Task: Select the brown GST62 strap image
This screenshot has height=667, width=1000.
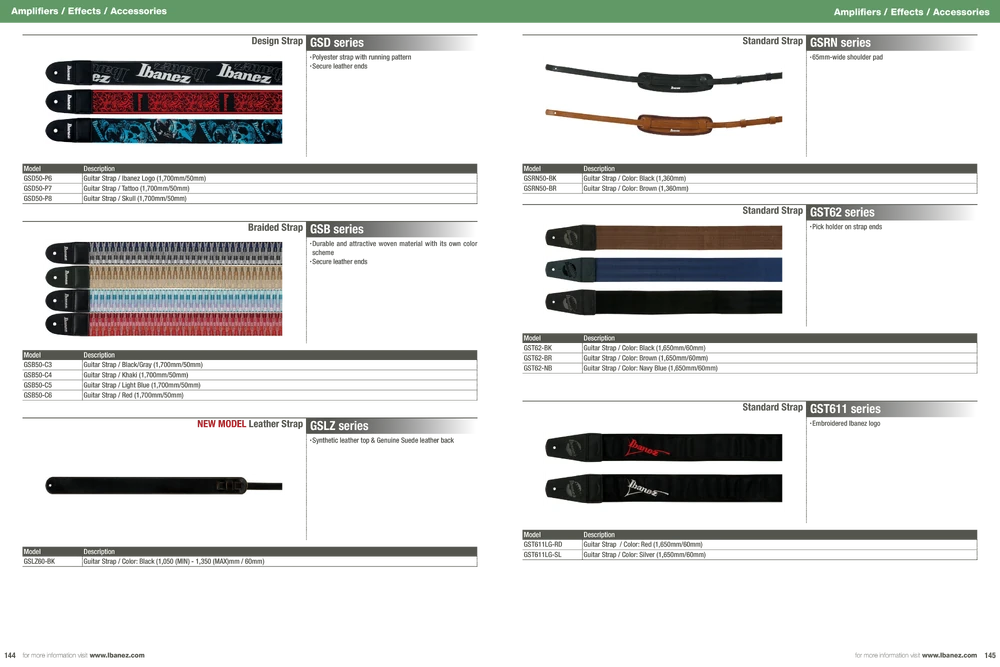Action: pyautogui.click(x=664, y=237)
